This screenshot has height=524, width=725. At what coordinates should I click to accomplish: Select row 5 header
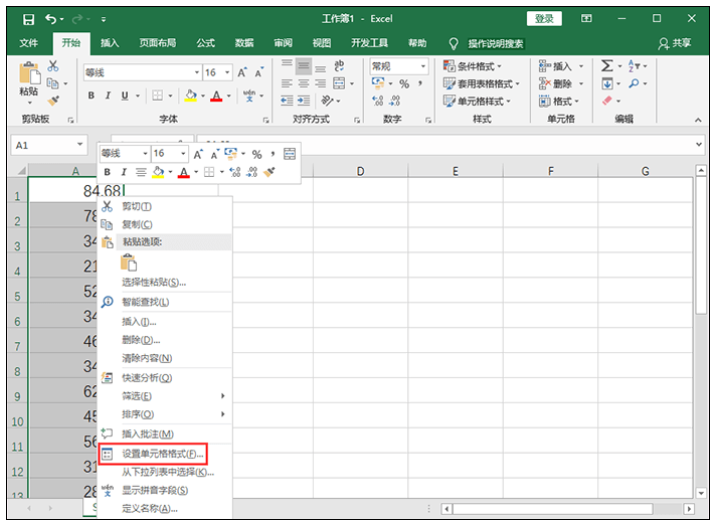click(18, 296)
